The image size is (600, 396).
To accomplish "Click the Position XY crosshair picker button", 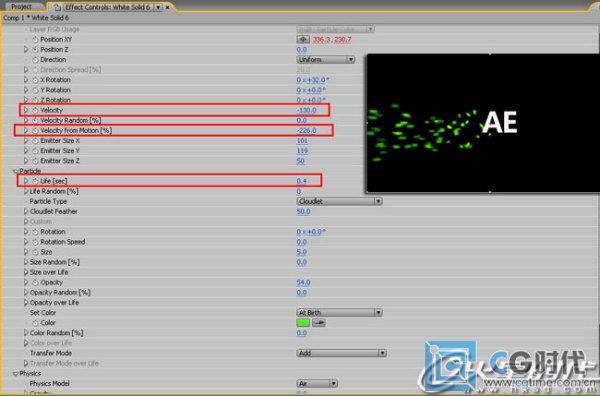I will [x=303, y=39].
